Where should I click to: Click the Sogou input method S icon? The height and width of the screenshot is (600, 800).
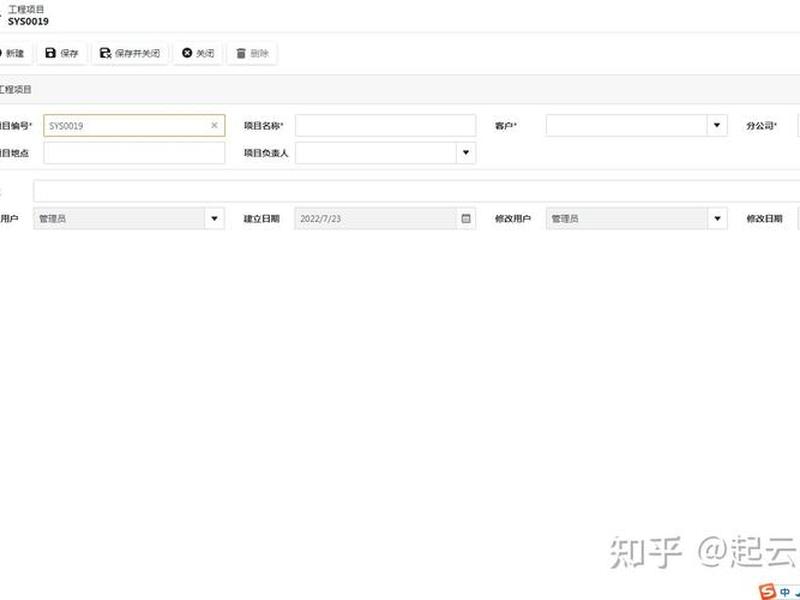click(767, 592)
